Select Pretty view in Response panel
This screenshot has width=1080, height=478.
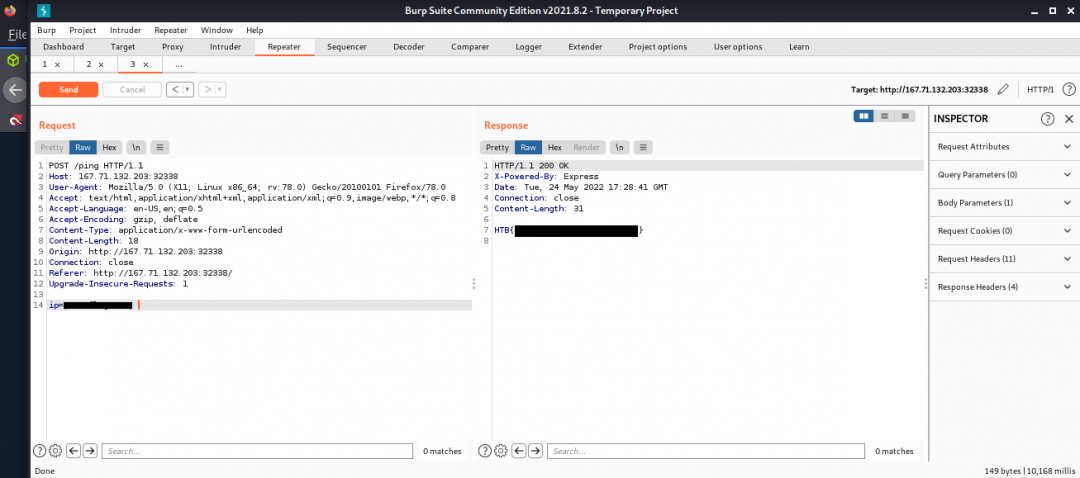click(x=497, y=147)
